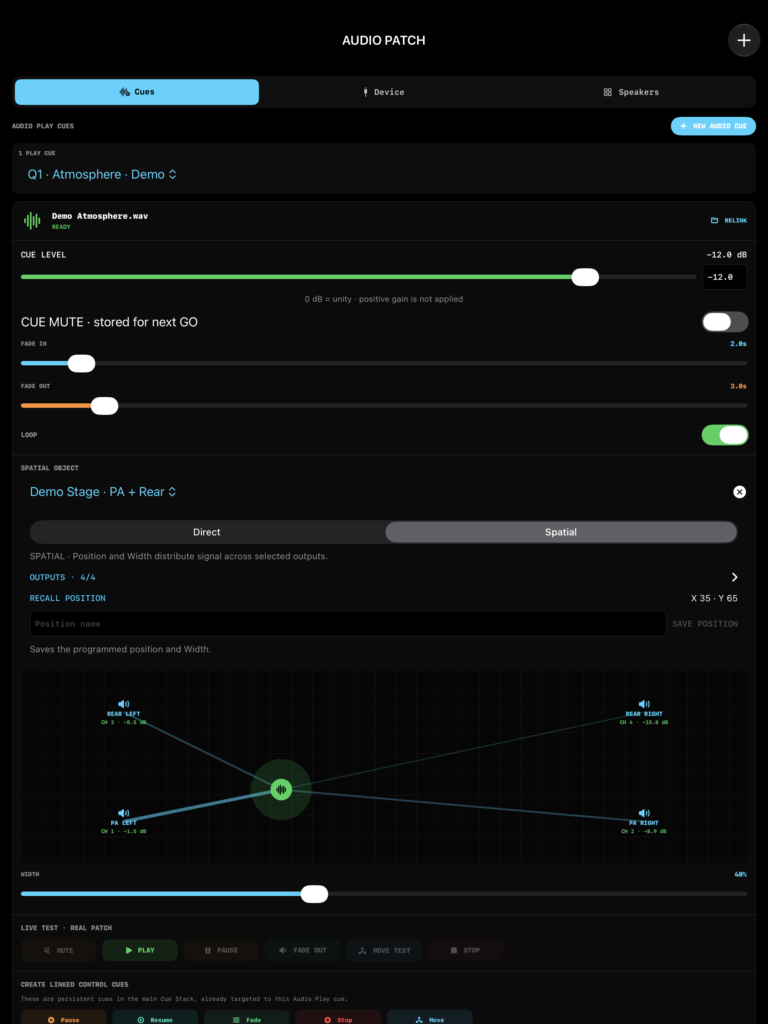The width and height of the screenshot is (768, 1024).
Task: Select the Rear Right speaker icon
Action: click(644, 704)
